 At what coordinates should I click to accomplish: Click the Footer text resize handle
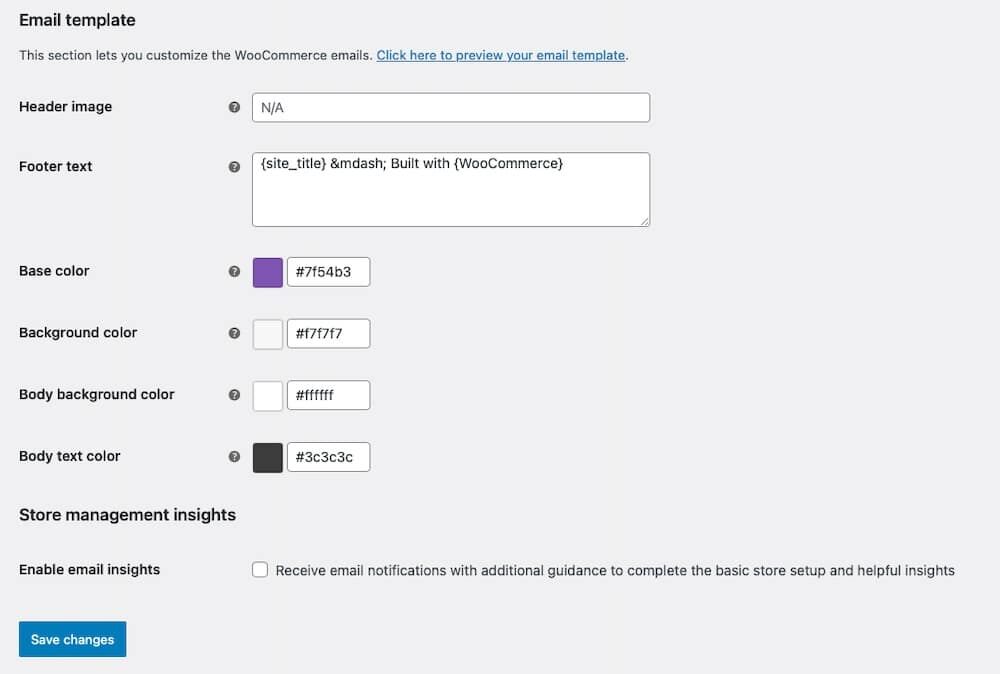pyautogui.click(x=645, y=221)
